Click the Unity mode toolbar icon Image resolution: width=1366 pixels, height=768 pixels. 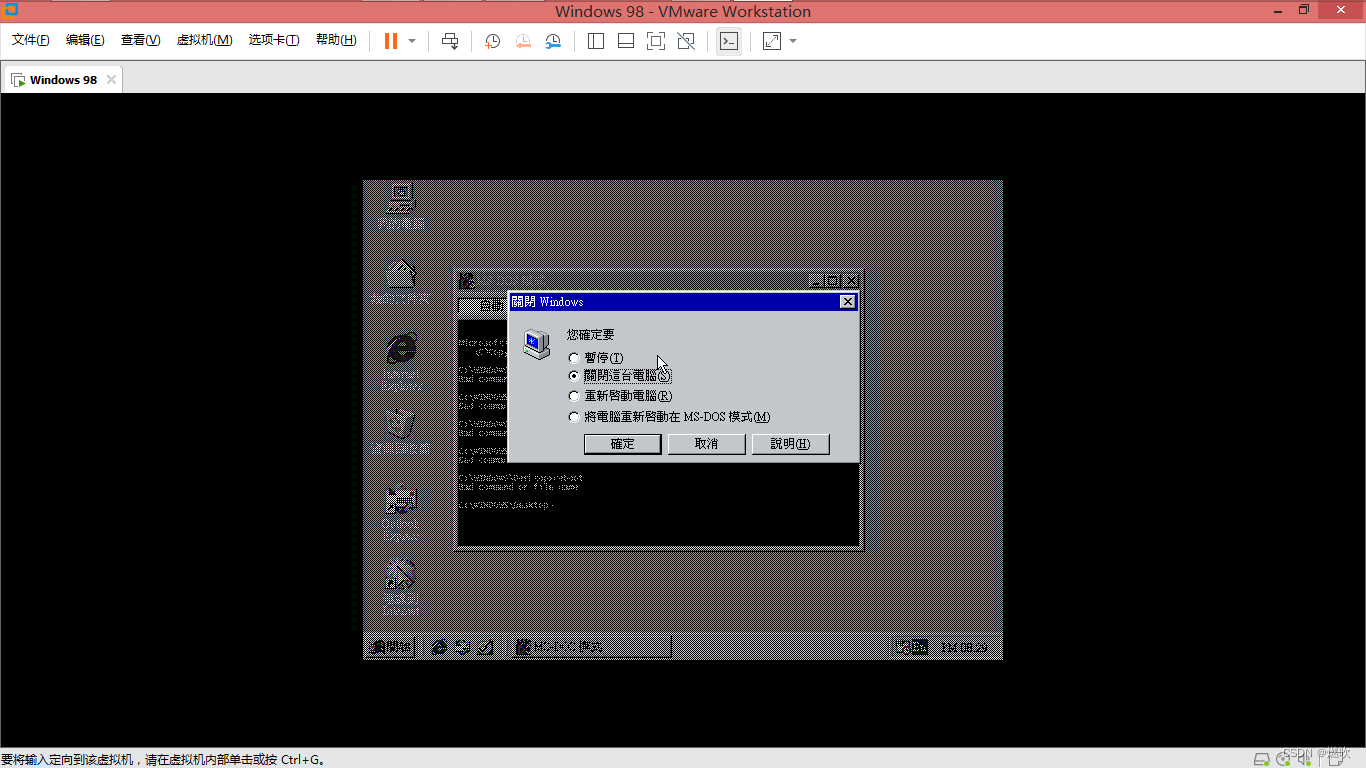coord(686,41)
